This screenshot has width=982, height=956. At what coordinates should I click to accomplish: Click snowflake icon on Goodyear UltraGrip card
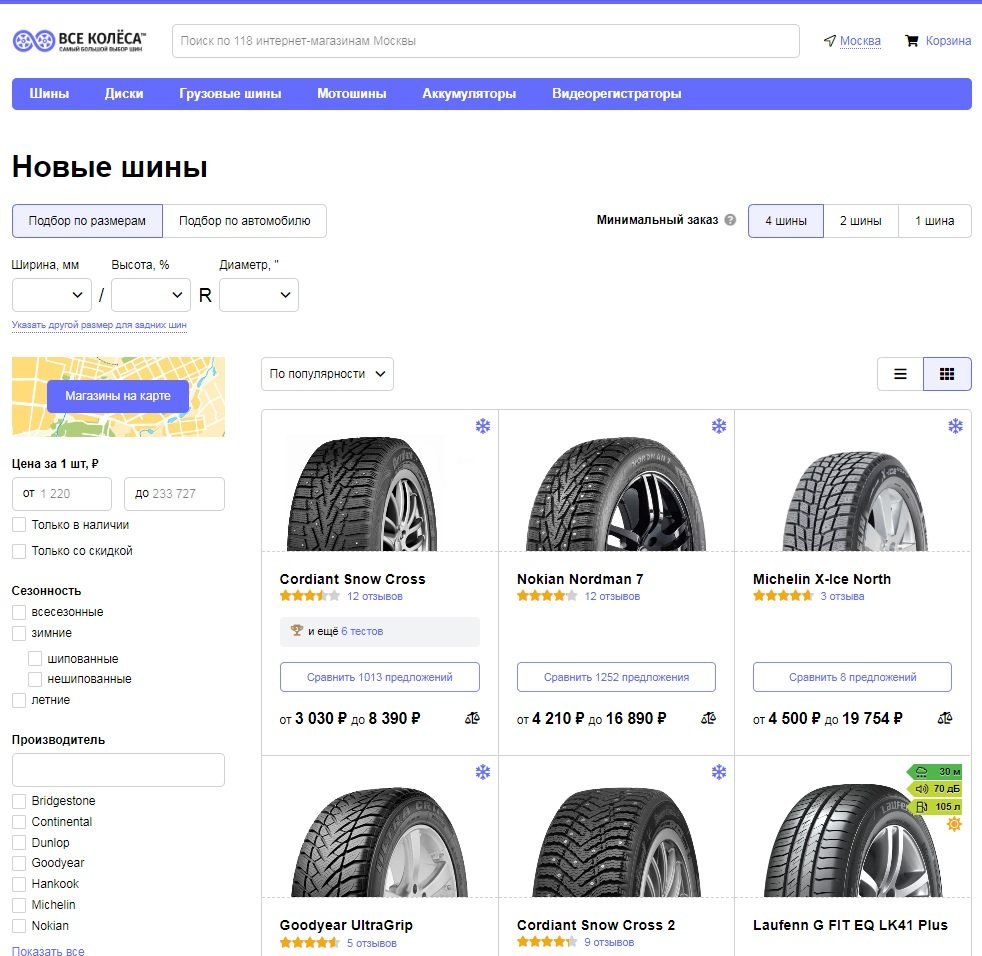point(482,772)
